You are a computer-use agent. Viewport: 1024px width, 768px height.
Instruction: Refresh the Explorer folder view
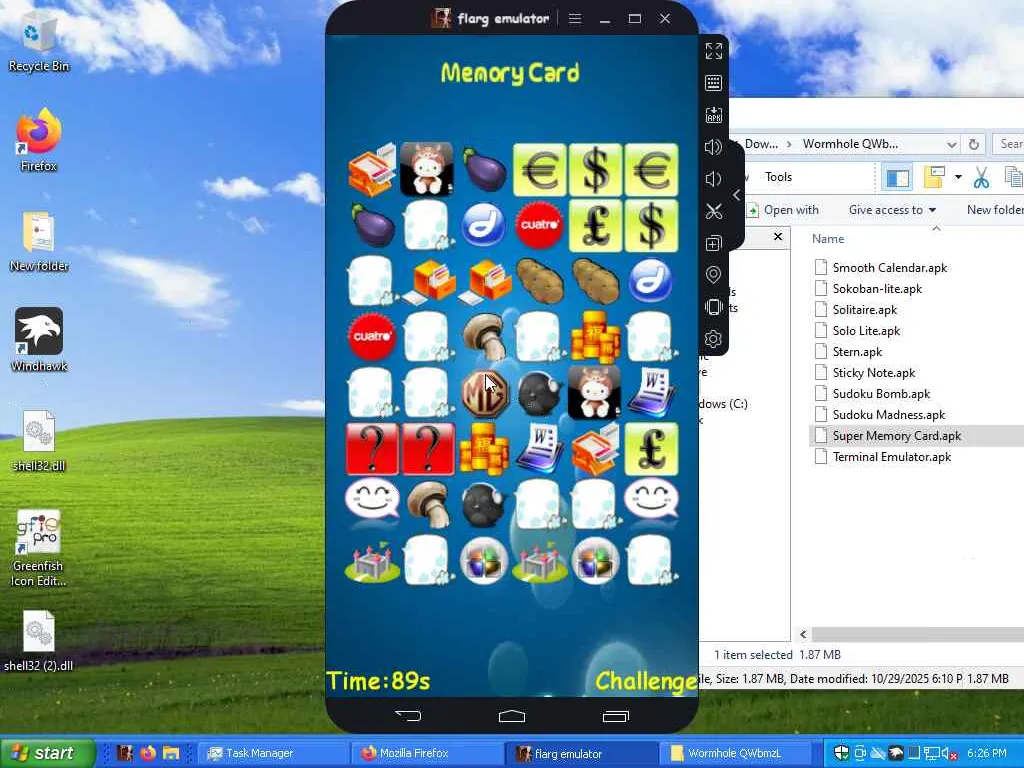(974, 144)
